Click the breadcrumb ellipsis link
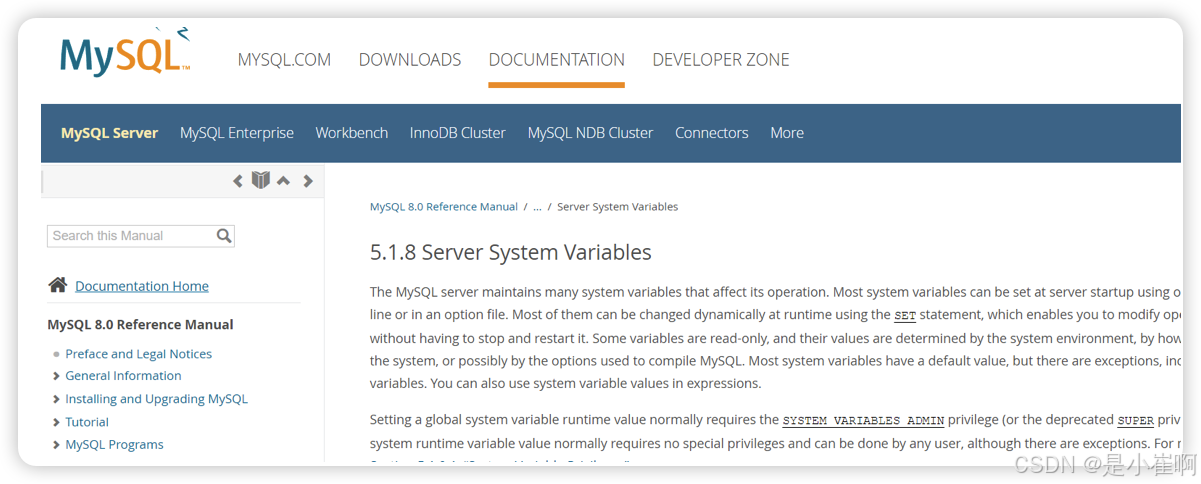 [538, 207]
